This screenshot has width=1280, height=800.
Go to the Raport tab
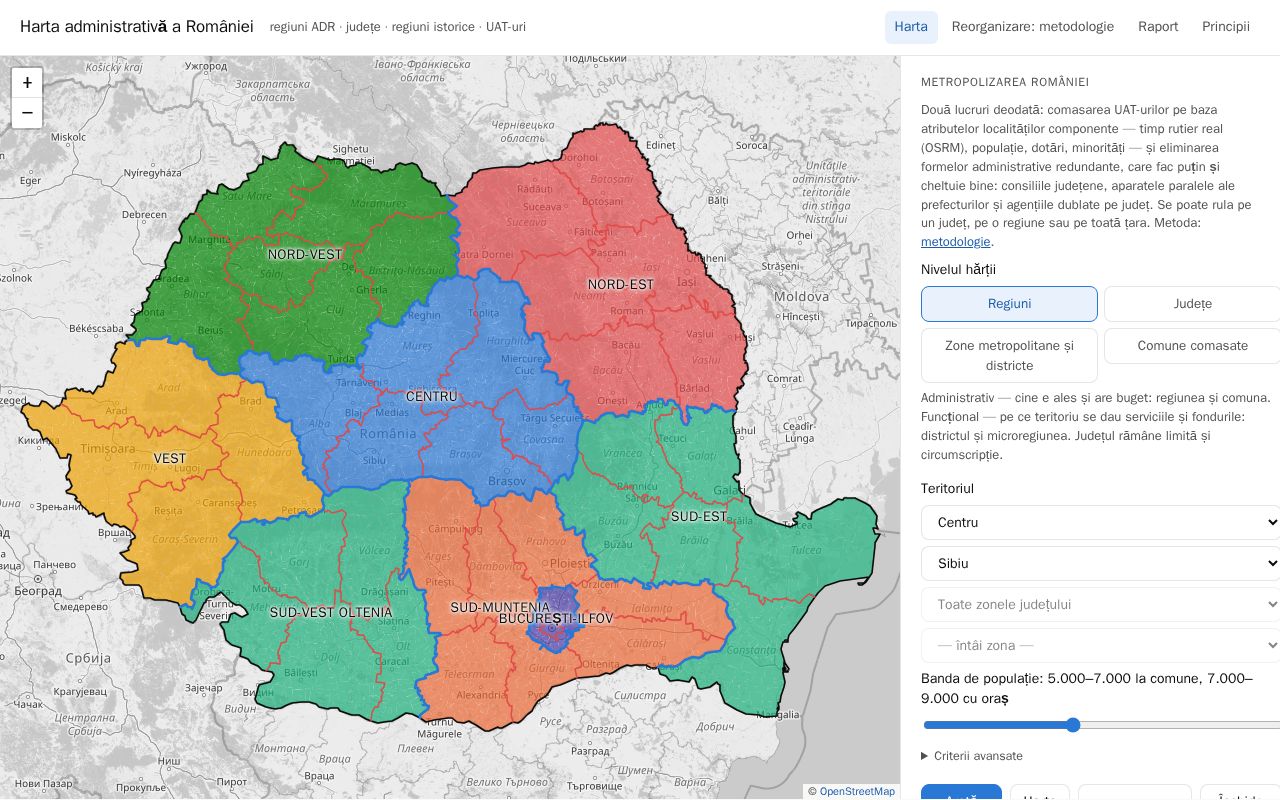click(x=1158, y=27)
